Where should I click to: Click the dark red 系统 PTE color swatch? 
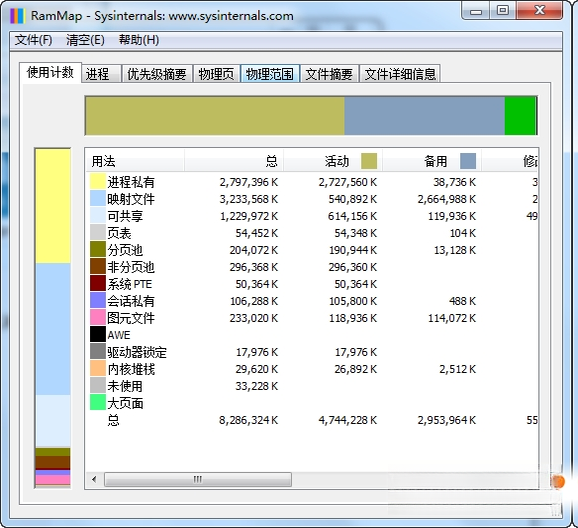(98, 284)
